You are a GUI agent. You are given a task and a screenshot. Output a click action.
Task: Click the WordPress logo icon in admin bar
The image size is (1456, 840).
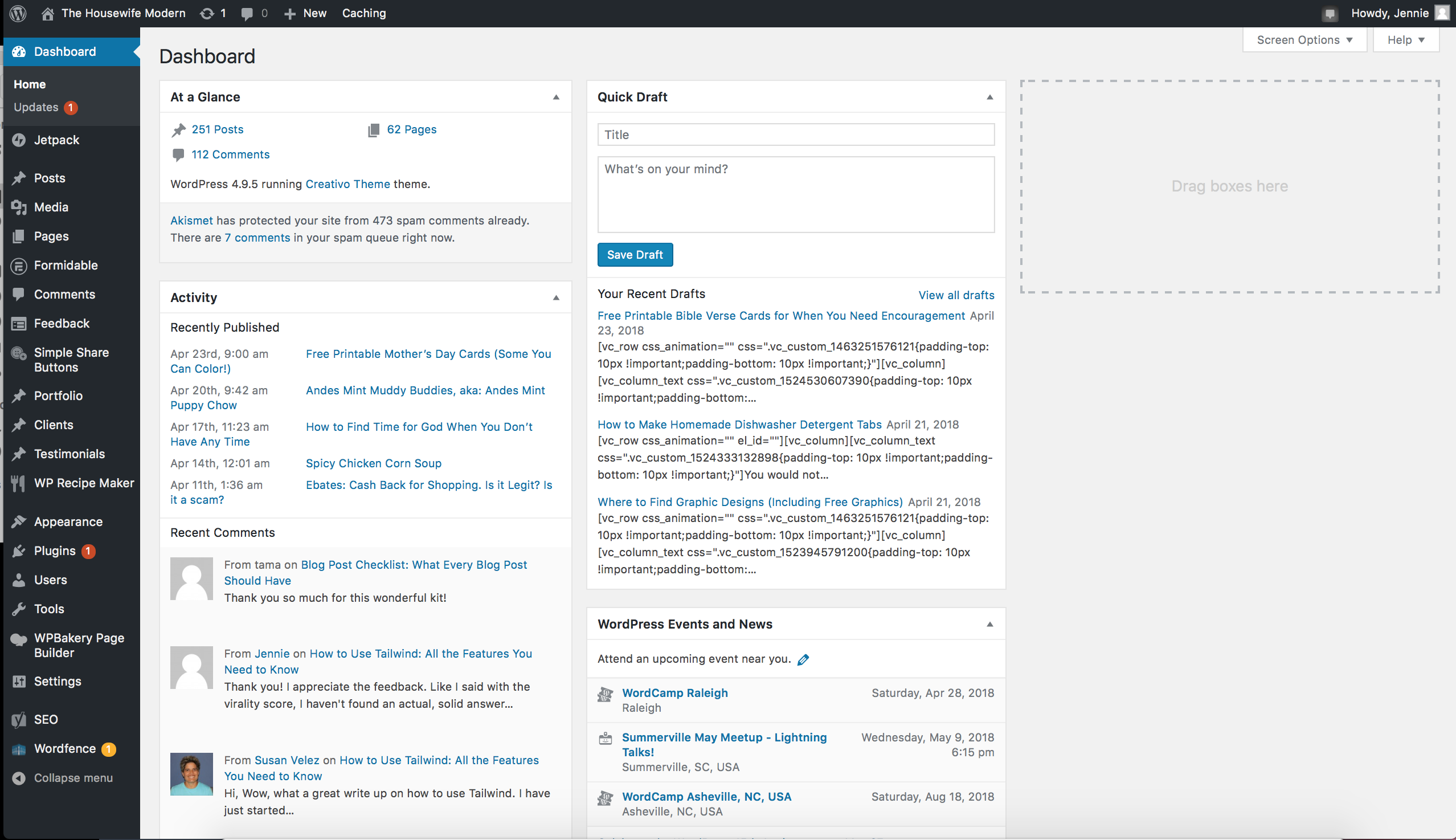coord(18,13)
